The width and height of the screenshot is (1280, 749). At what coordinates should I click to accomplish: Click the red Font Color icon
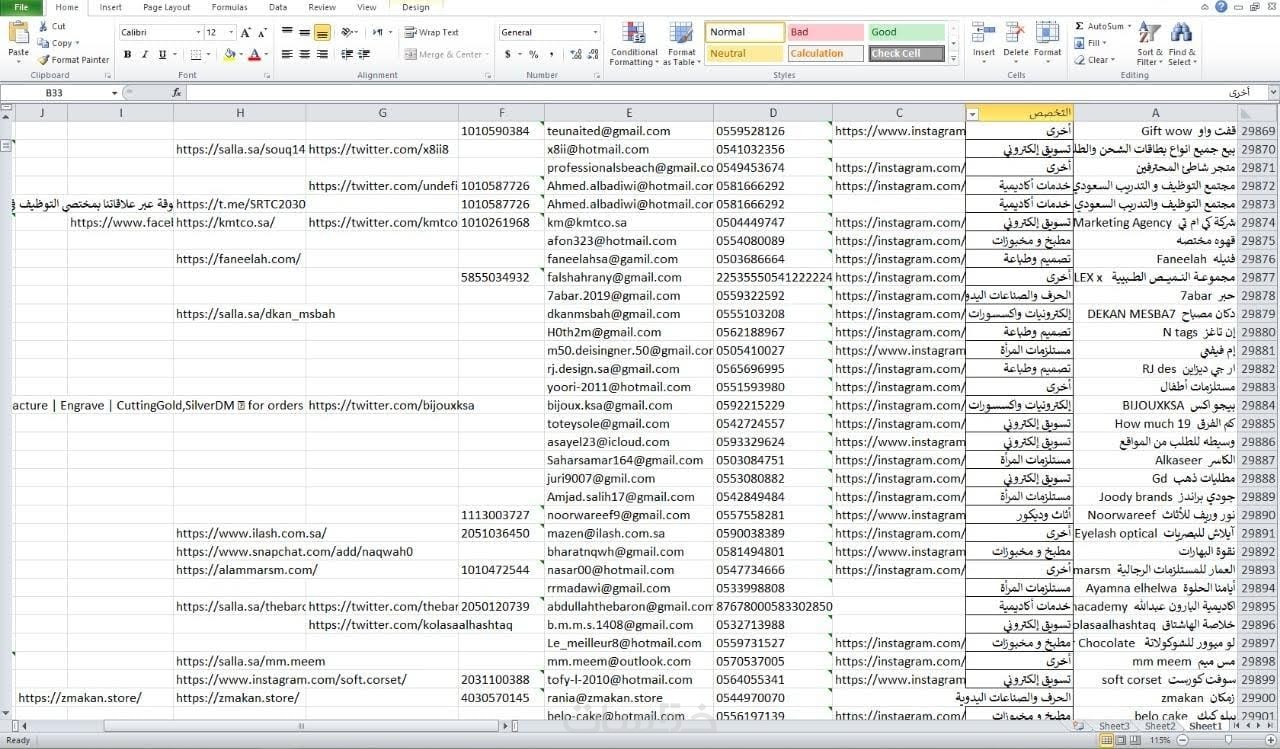253,55
